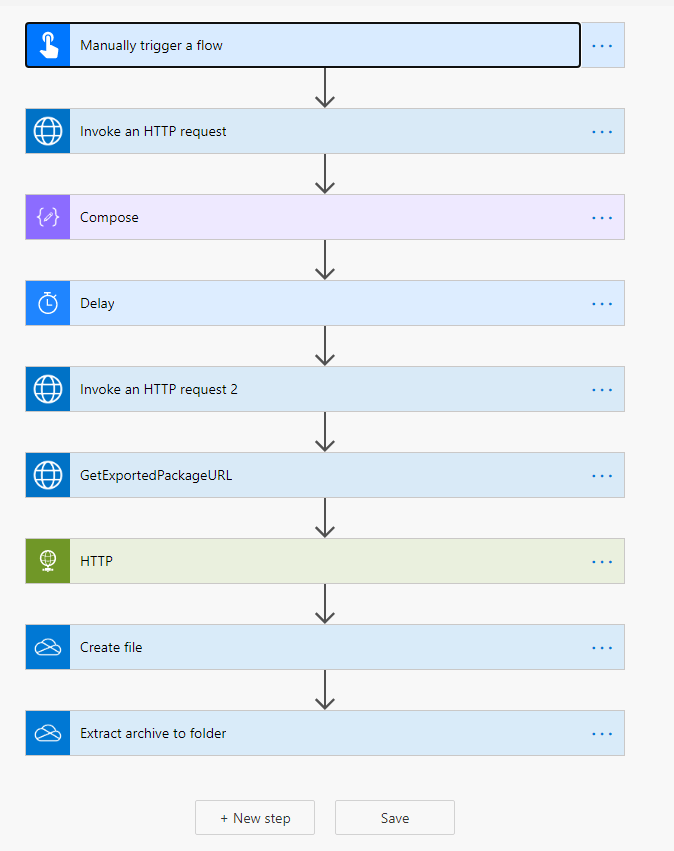Image resolution: width=674 pixels, height=851 pixels.
Task: Click the Delay stopwatch icon
Action: pyautogui.click(x=48, y=303)
